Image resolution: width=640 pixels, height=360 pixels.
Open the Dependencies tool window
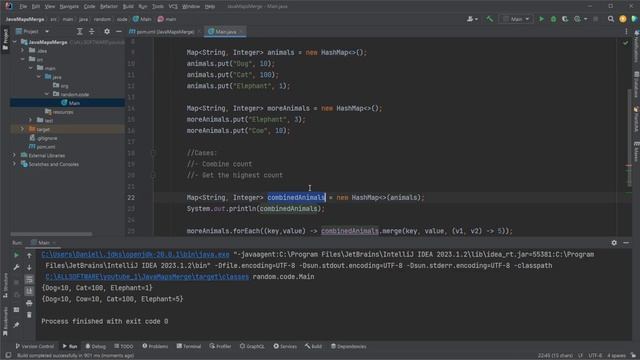348,346
